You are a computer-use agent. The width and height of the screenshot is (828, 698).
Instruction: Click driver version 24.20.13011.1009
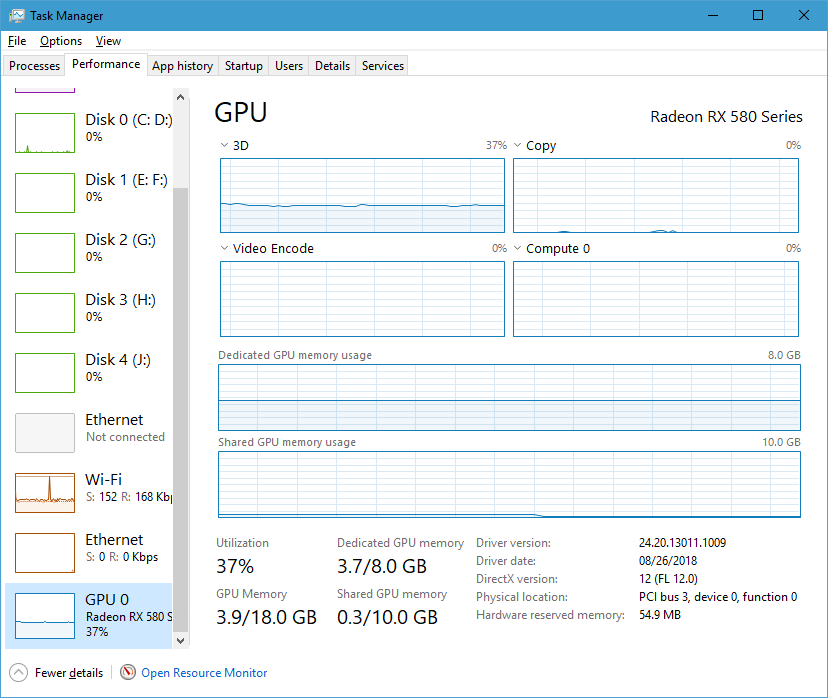682,543
